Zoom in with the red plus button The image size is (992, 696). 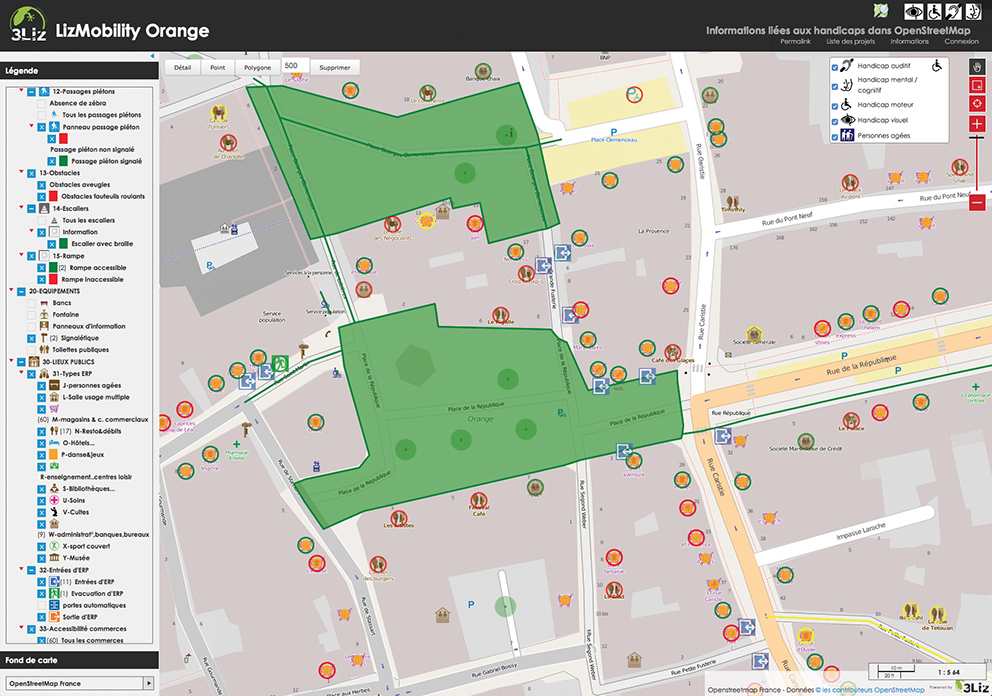point(977,124)
